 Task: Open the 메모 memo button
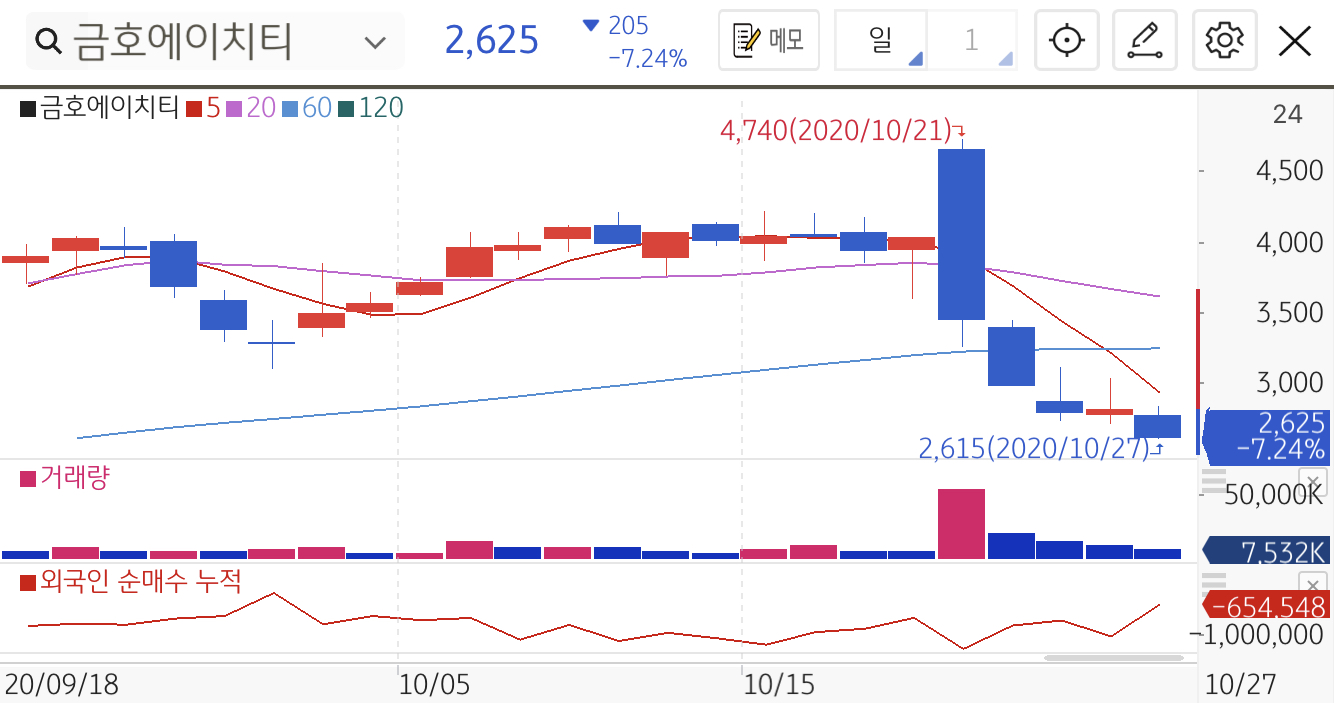point(769,40)
